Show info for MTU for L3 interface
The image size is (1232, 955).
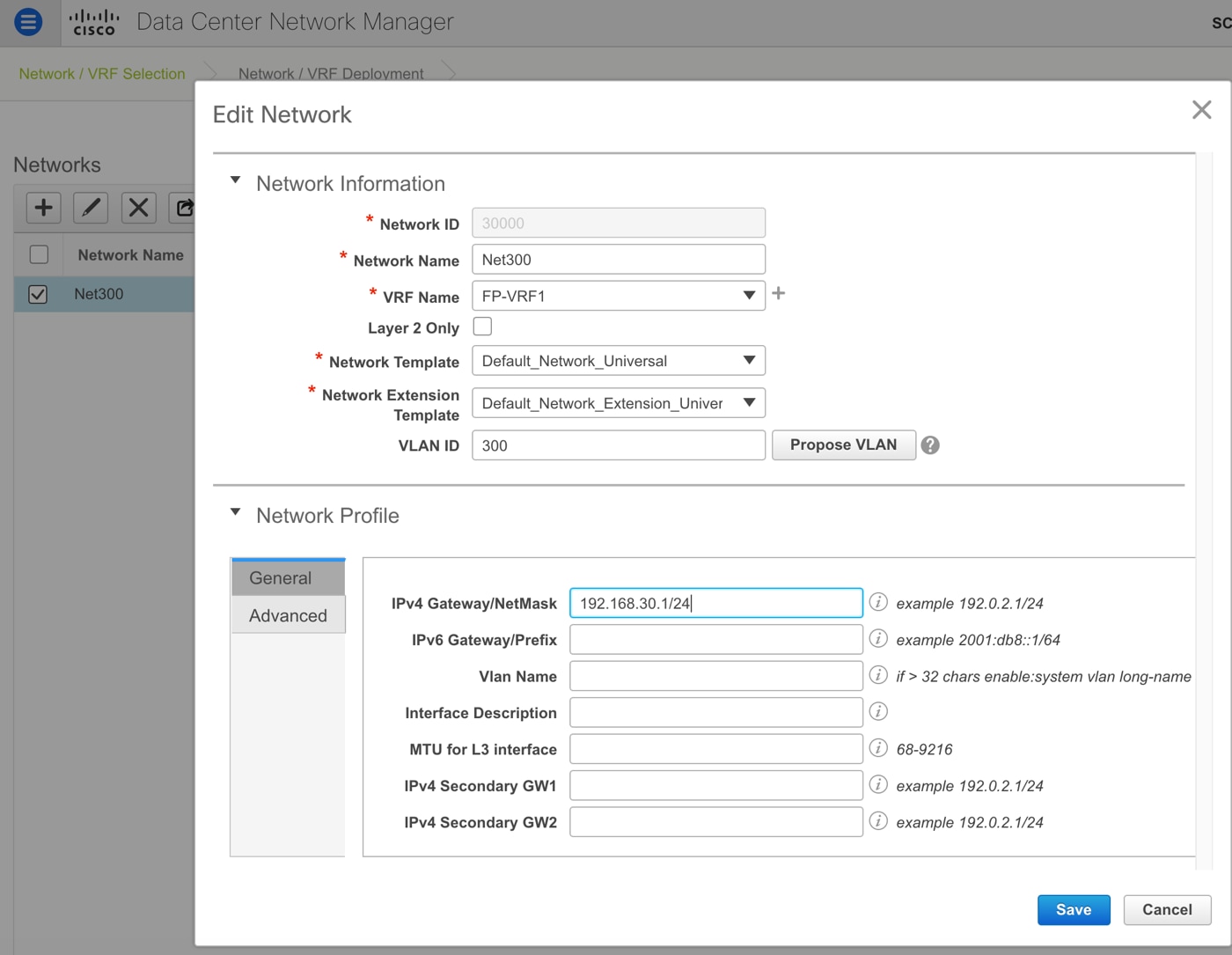coord(878,748)
